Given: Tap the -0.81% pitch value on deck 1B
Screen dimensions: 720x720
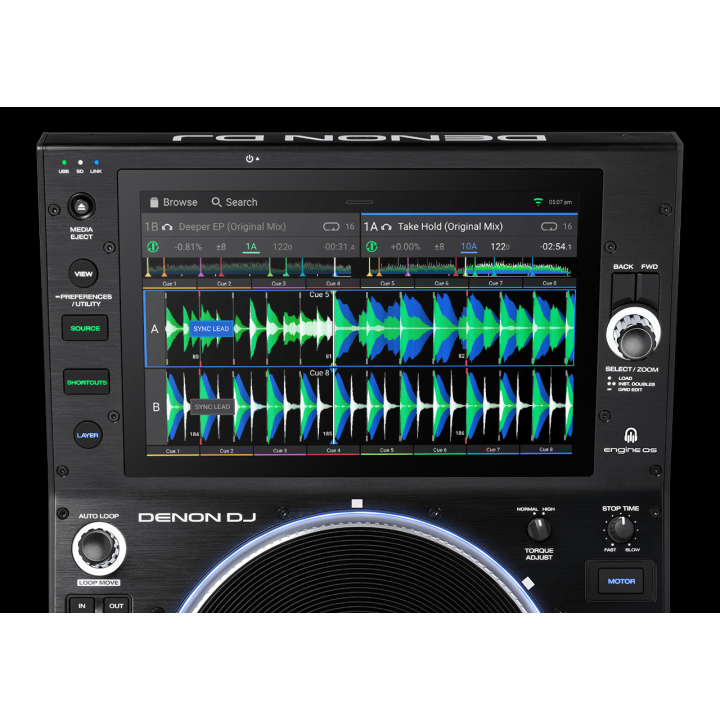Looking at the screenshot, I should [188, 247].
